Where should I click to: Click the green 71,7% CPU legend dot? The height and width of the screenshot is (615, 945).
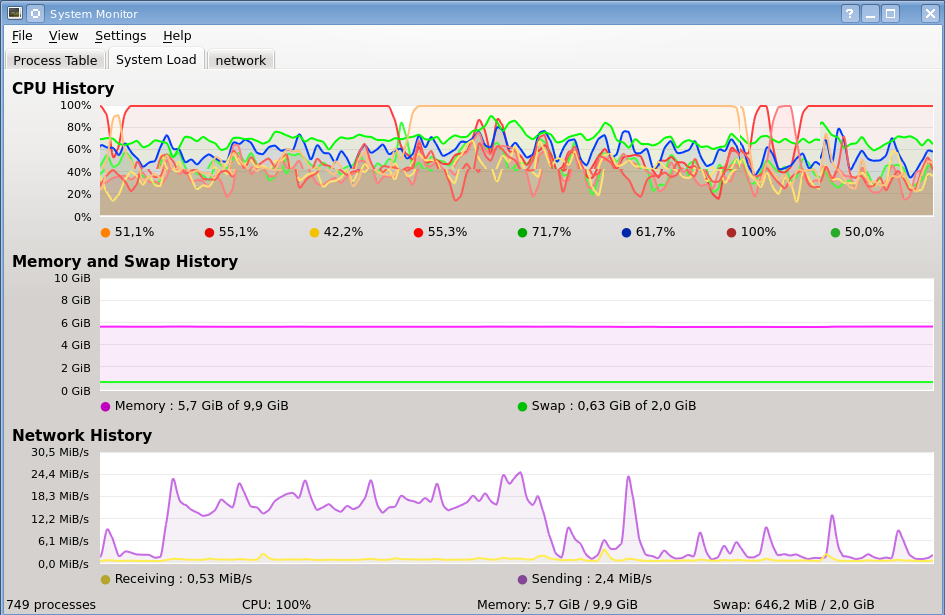[x=523, y=233]
